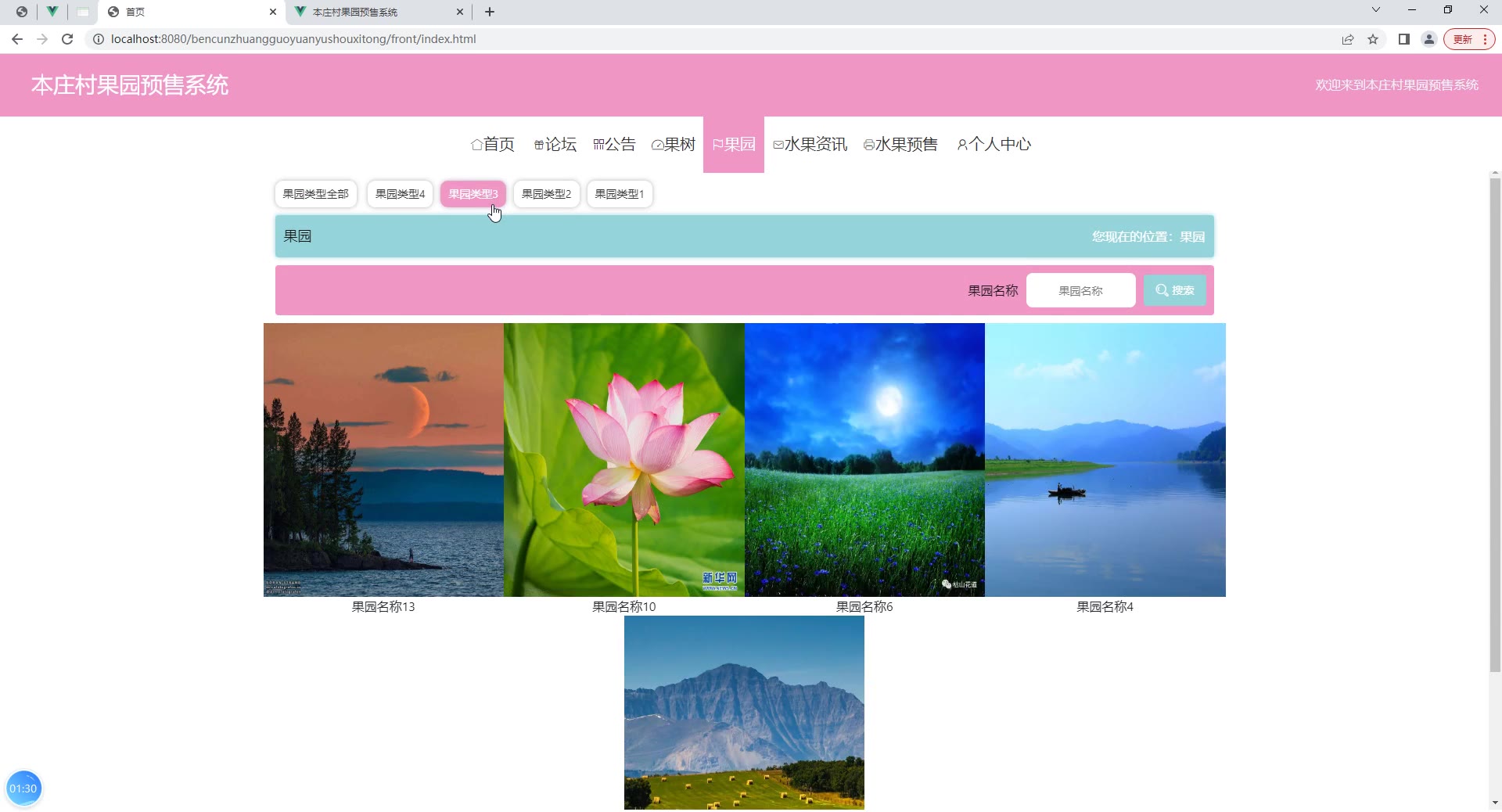Go back using browser back arrow
The height and width of the screenshot is (812, 1502).
tap(17, 39)
